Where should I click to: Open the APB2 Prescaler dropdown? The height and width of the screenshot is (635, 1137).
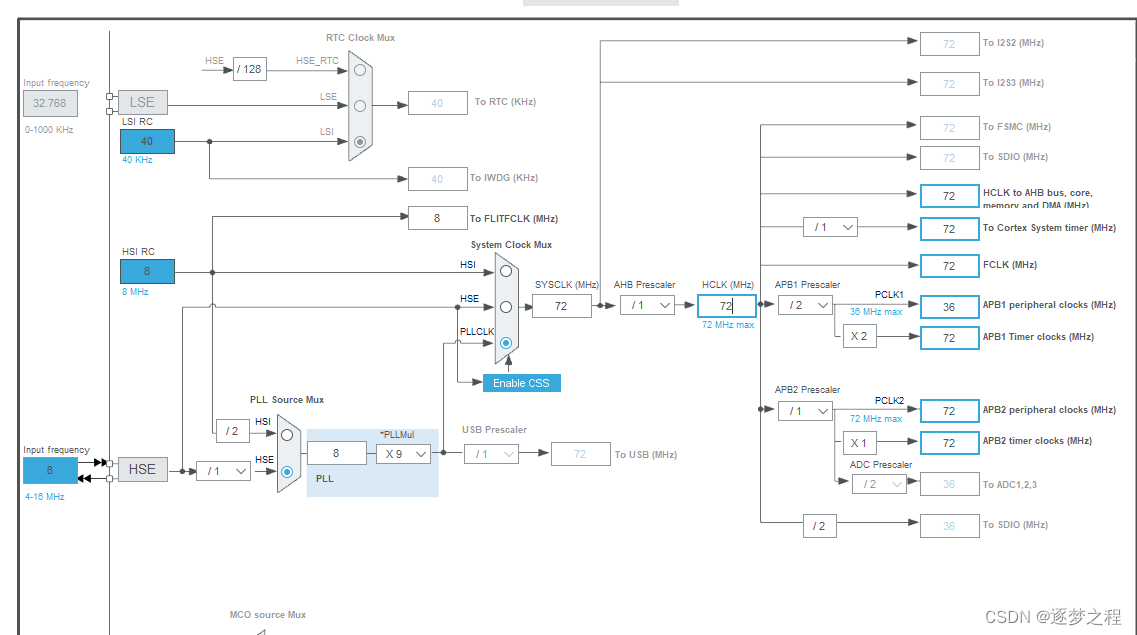tap(805, 411)
